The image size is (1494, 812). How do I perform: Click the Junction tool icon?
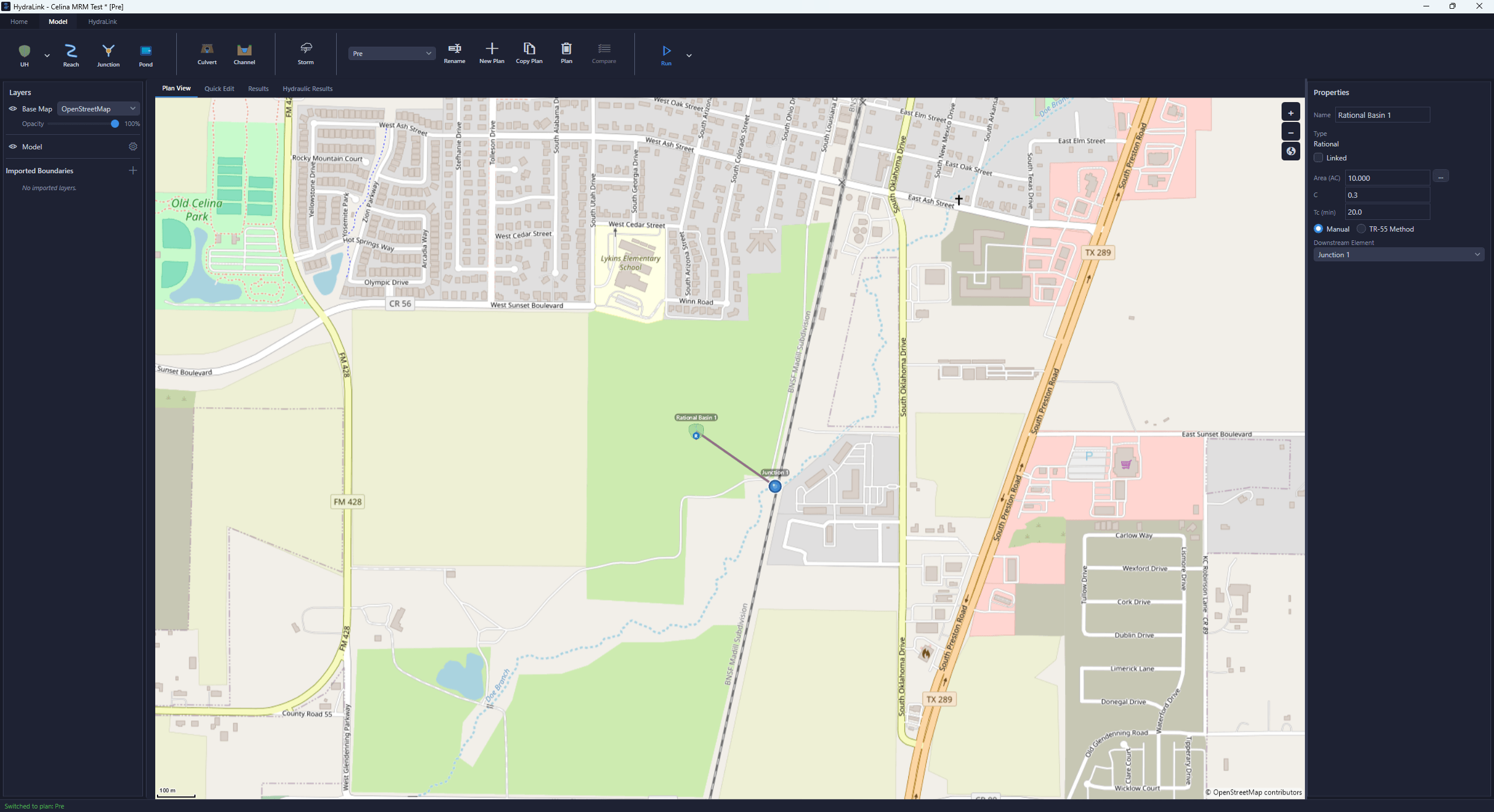(x=108, y=52)
